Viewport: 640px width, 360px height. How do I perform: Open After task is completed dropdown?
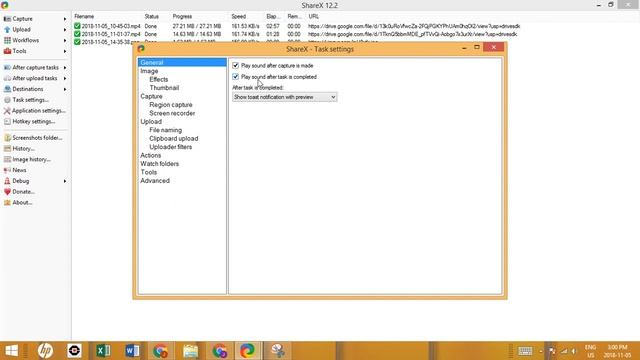point(284,97)
